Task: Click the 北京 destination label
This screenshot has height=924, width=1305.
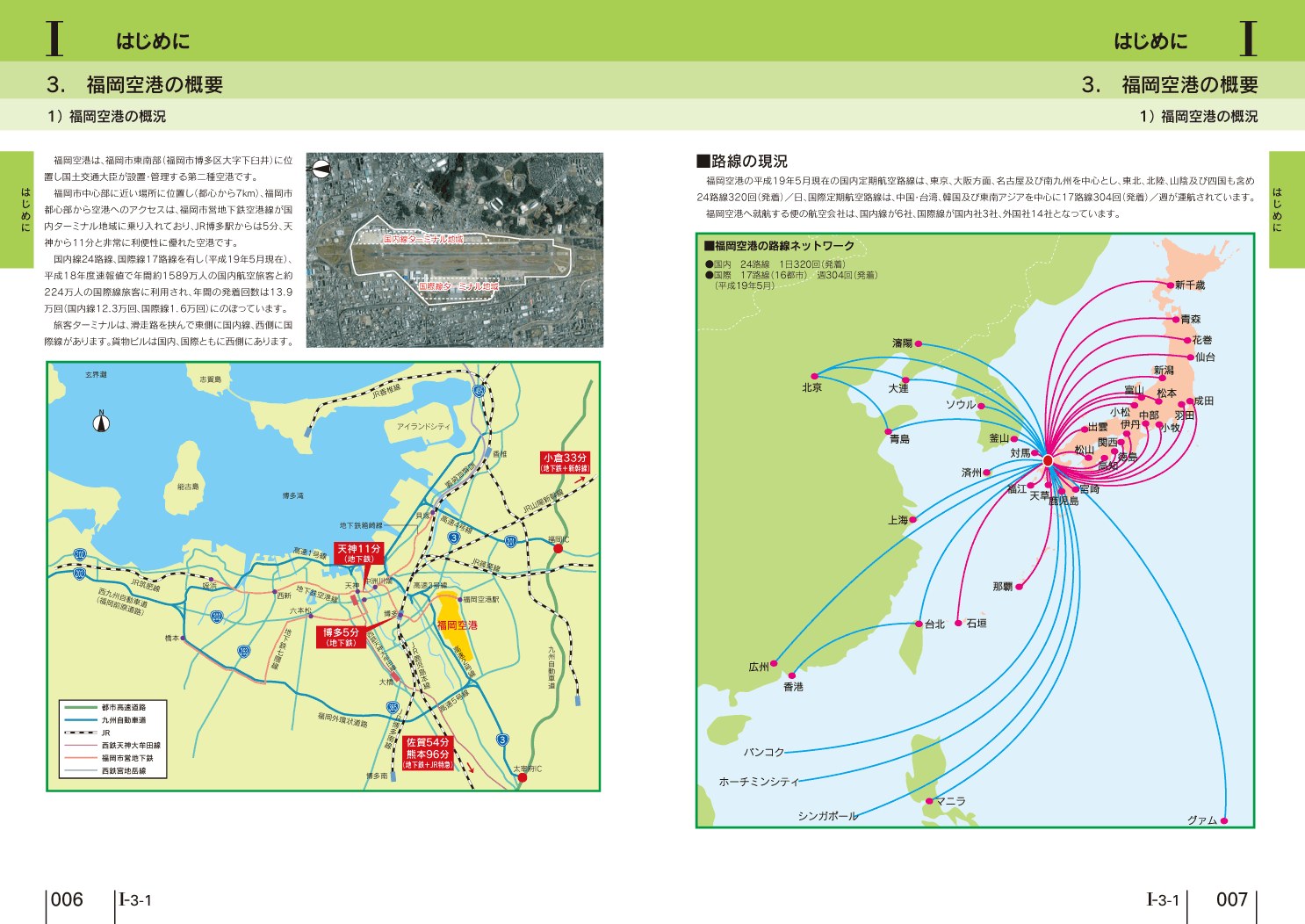Action: [812, 387]
